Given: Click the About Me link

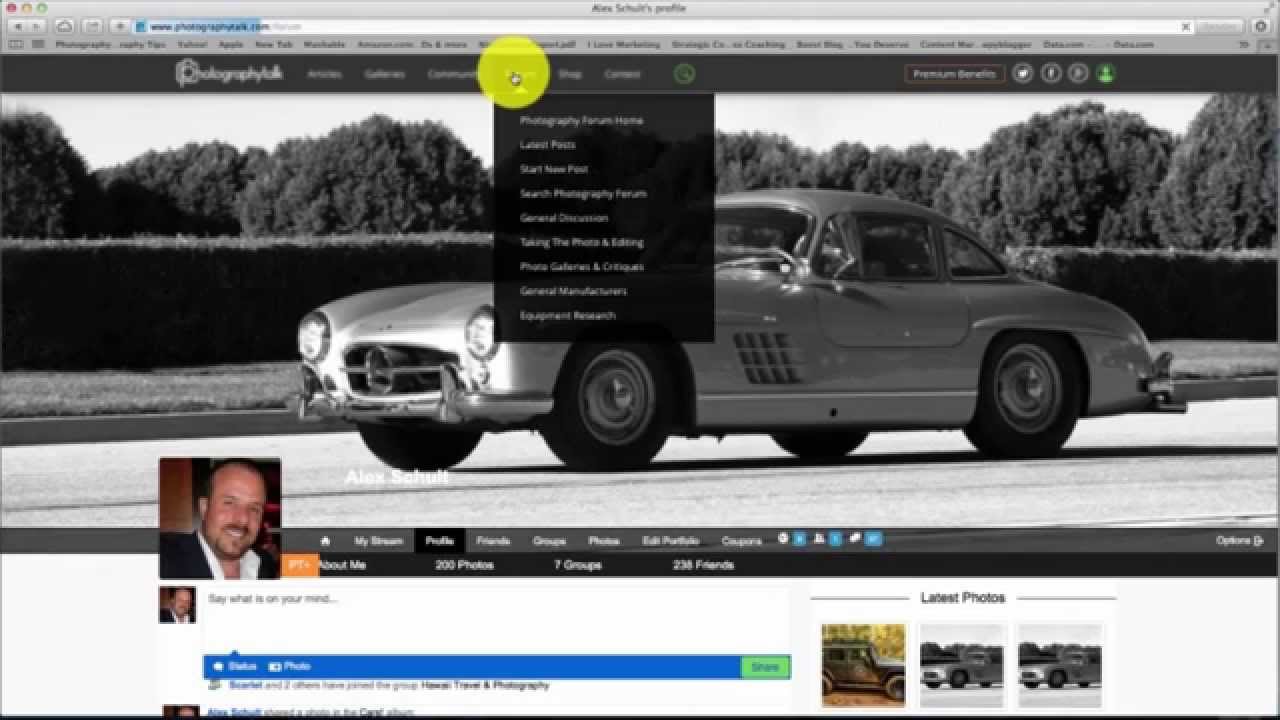Looking at the screenshot, I should [342, 565].
